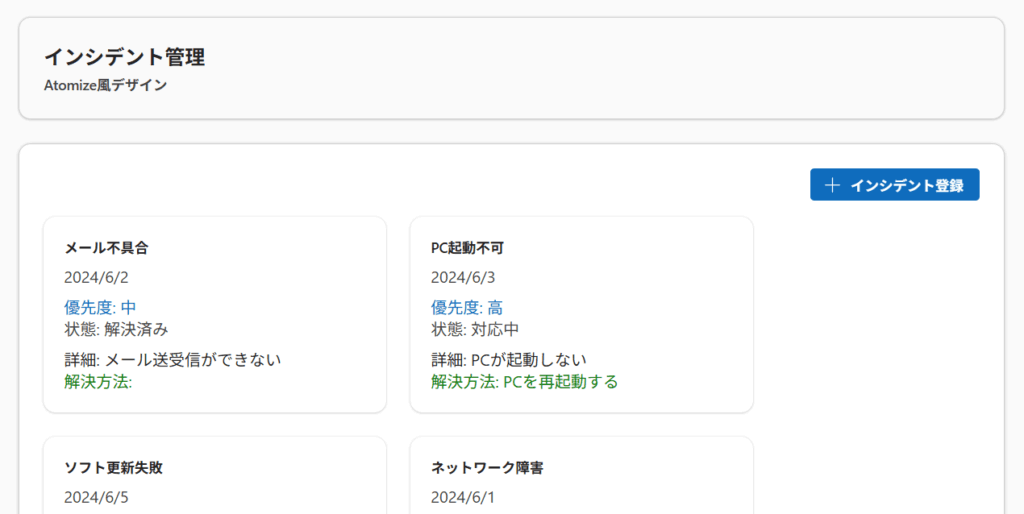The height and width of the screenshot is (514, 1024).
Task: Select the 2024/6/2 date on メール不具合 card
Action: pos(96,277)
